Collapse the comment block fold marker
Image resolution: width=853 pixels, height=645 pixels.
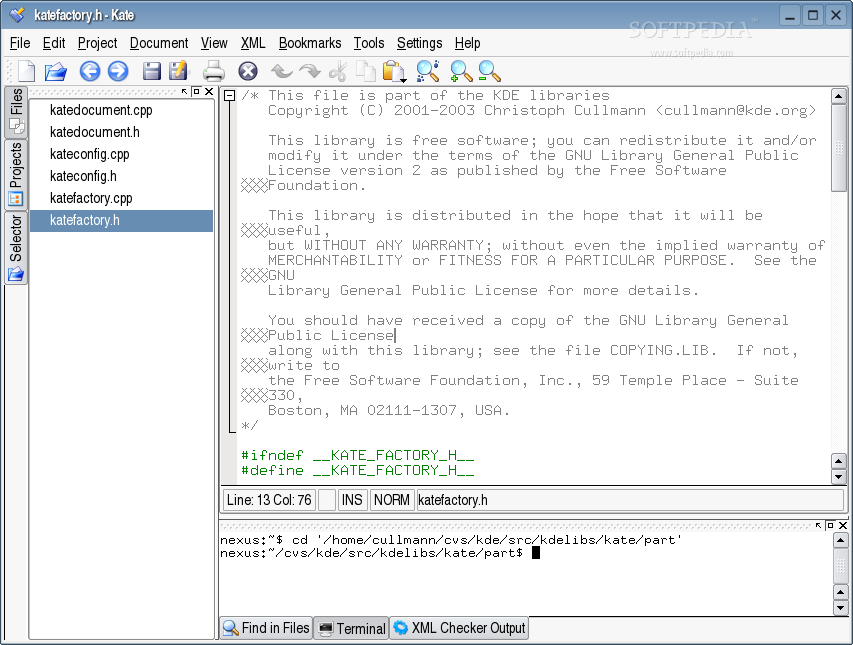pos(230,96)
